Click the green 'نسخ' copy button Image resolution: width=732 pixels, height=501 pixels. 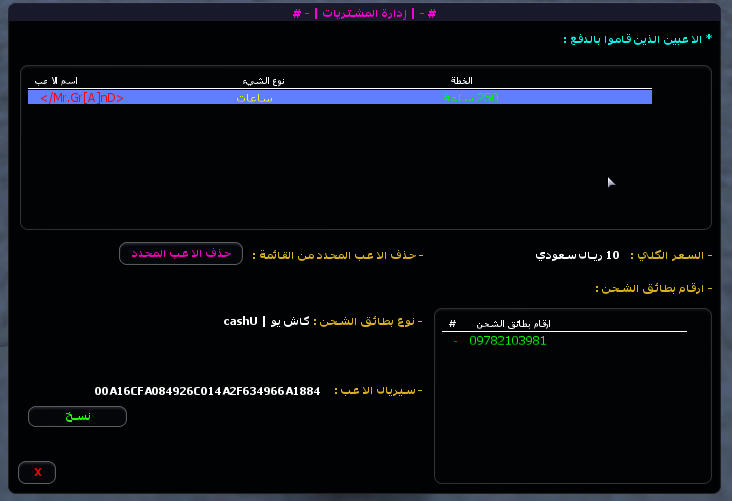tap(77, 416)
